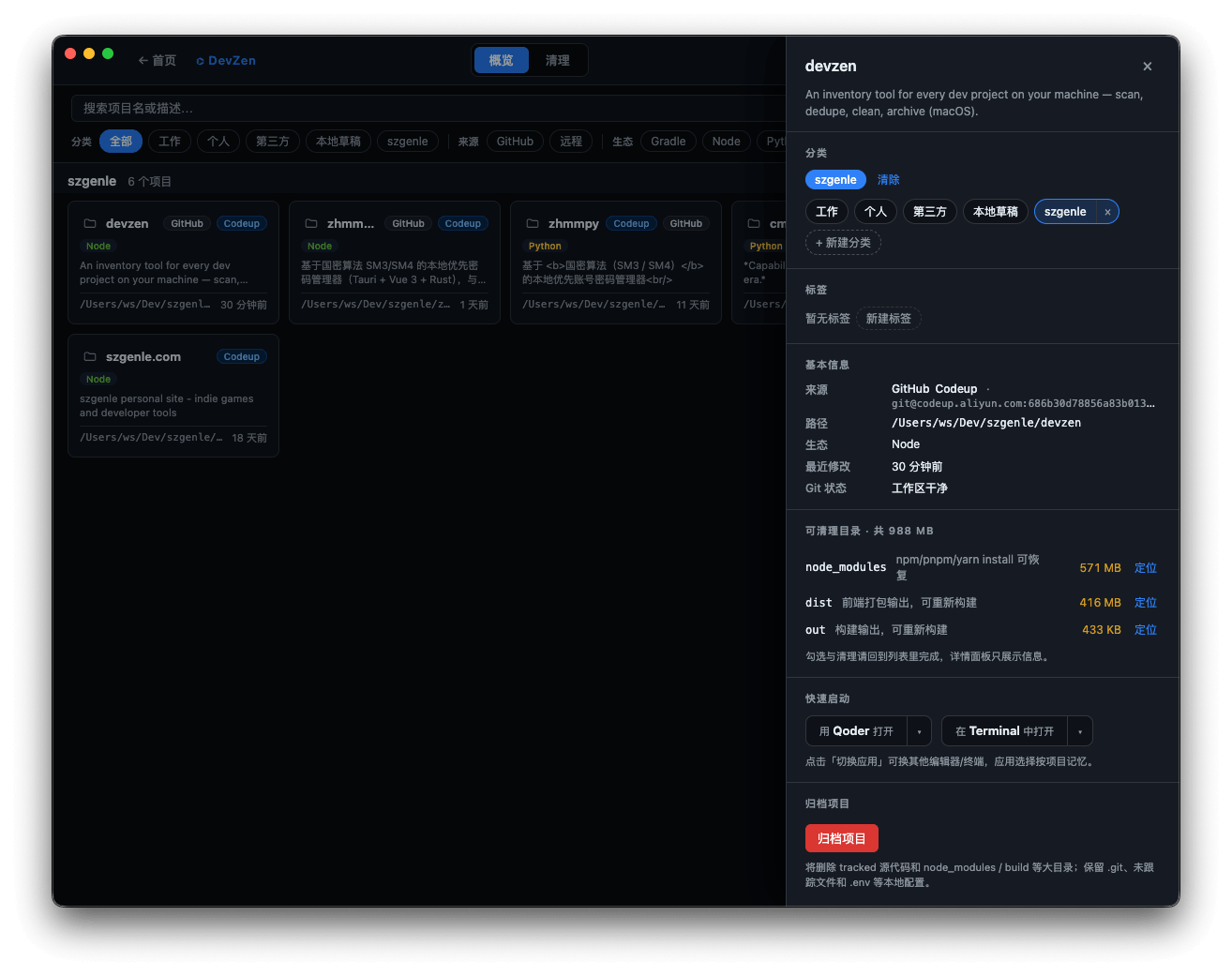The image size is (1232, 976).
Task: Click folder icon on szgenle.com card
Action: (x=90, y=357)
